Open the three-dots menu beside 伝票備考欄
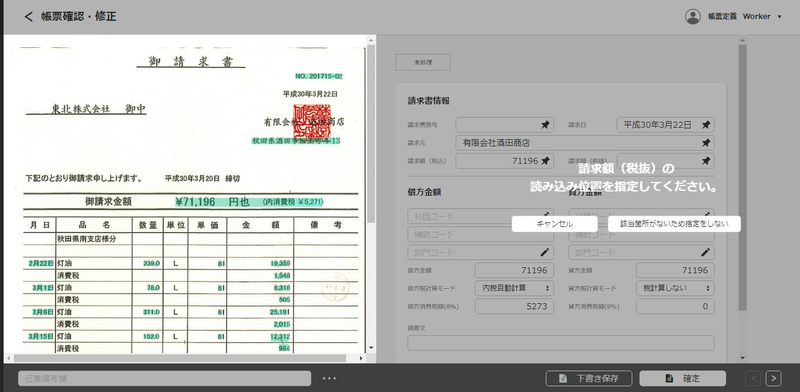Image resolution: width=800 pixels, height=392 pixels. coord(329,378)
